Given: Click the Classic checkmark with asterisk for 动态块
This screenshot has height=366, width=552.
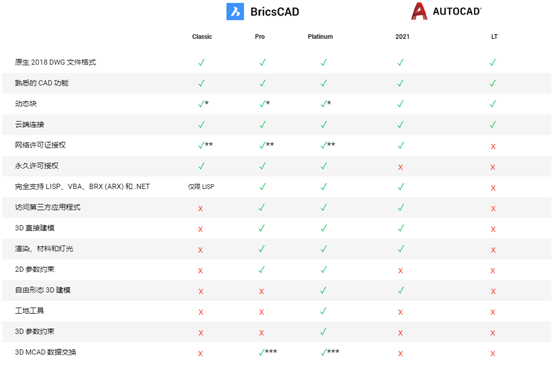Looking at the screenshot, I should pos(203,103).
